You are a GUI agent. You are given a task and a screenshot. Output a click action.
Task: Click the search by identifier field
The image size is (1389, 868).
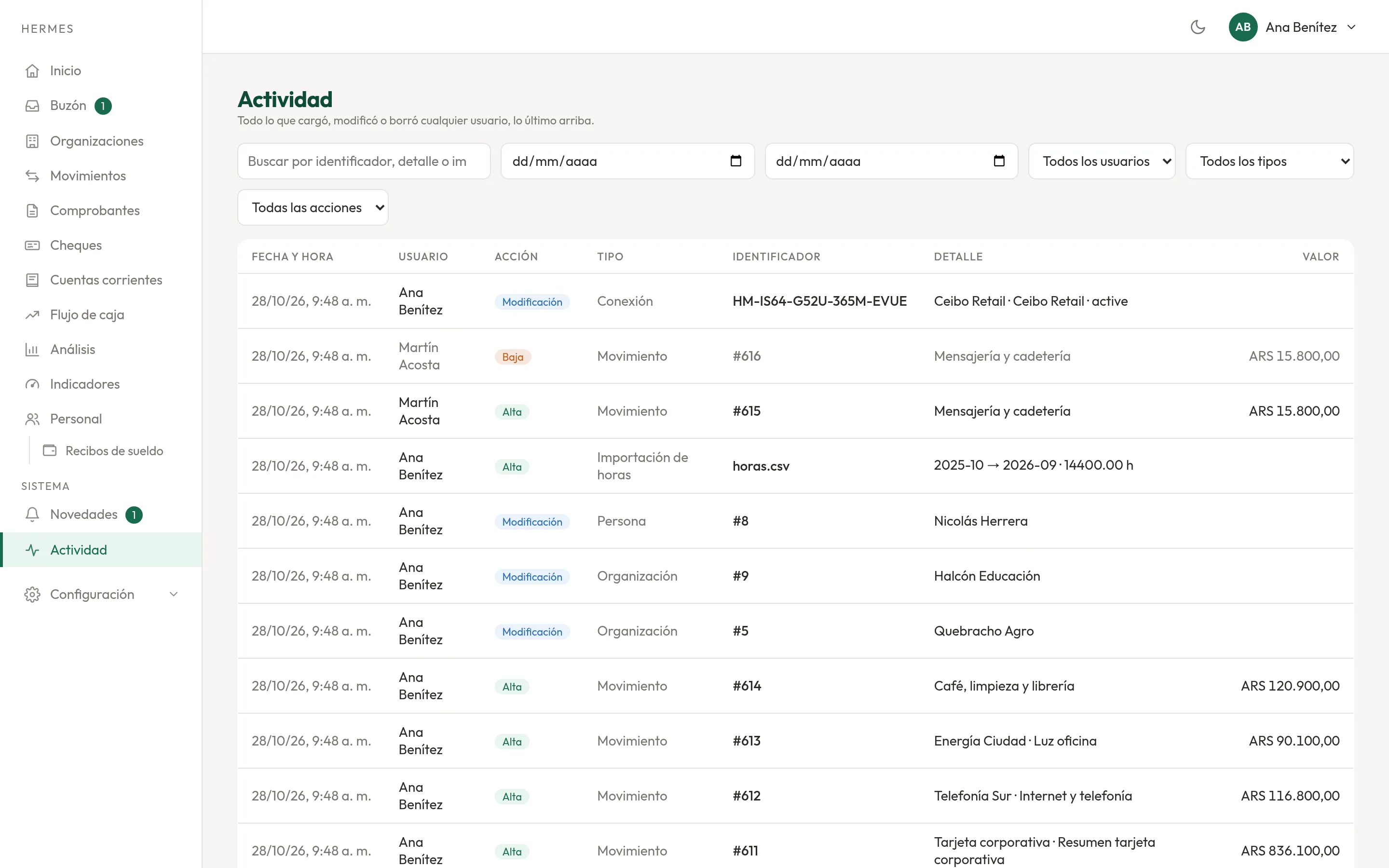pyautogui.click(x=364, y=162)
